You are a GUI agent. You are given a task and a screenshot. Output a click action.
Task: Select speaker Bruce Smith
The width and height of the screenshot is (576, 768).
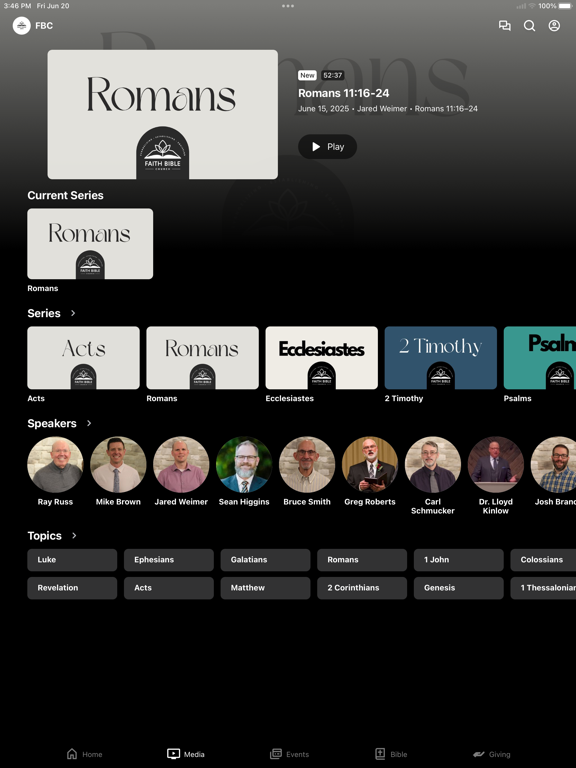[307, 464]
